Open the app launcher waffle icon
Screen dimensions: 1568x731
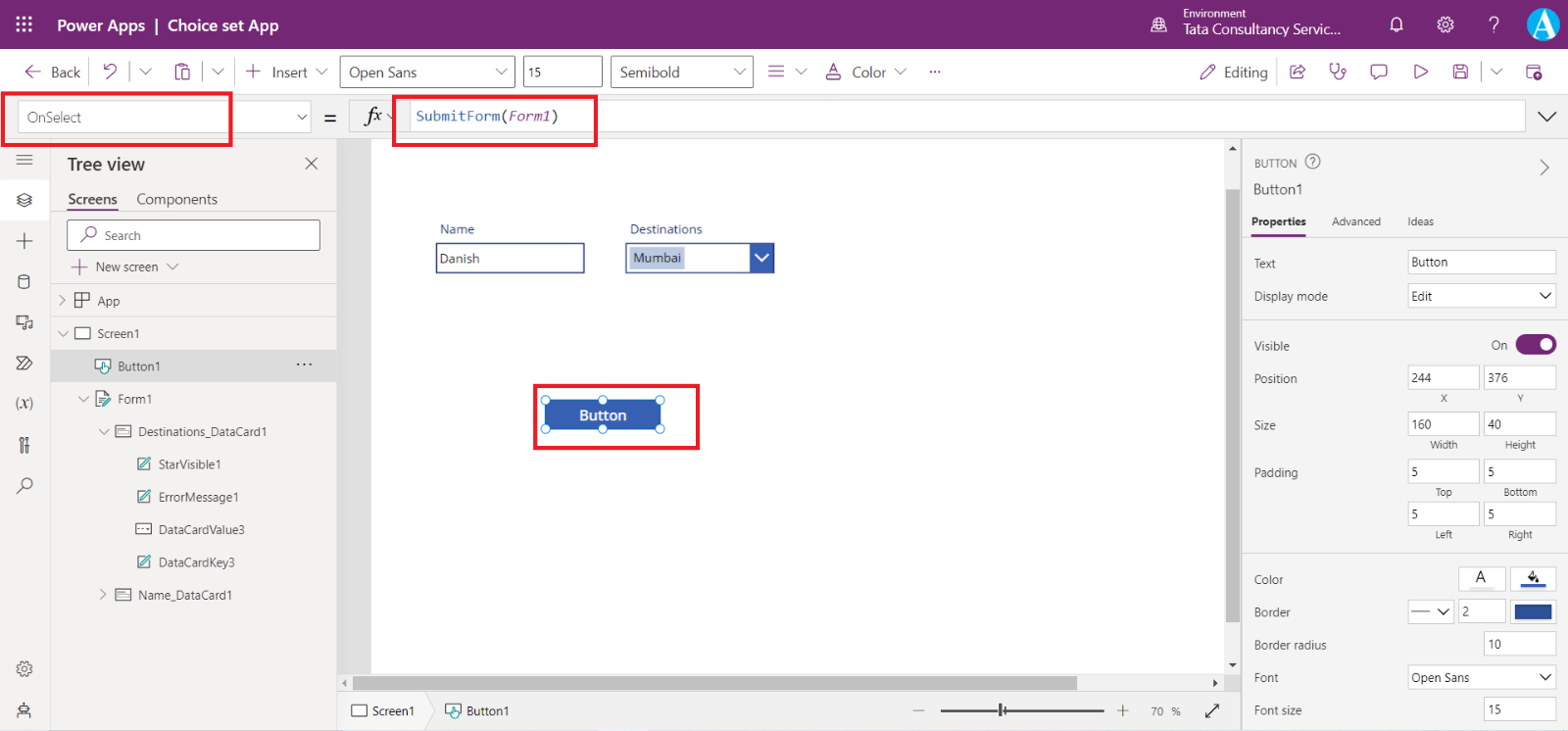24,24
